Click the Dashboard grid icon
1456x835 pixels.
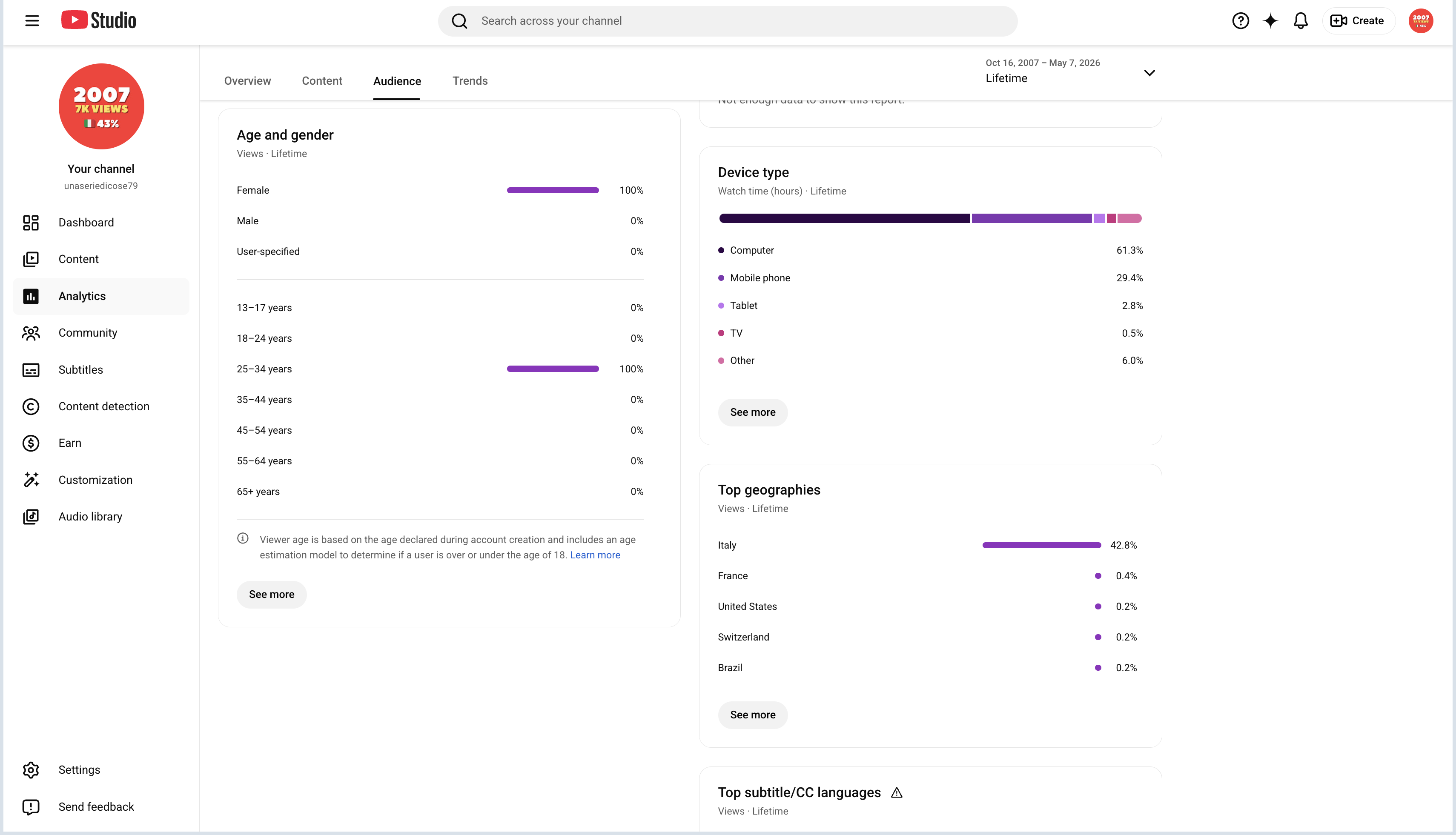point(31,223)
